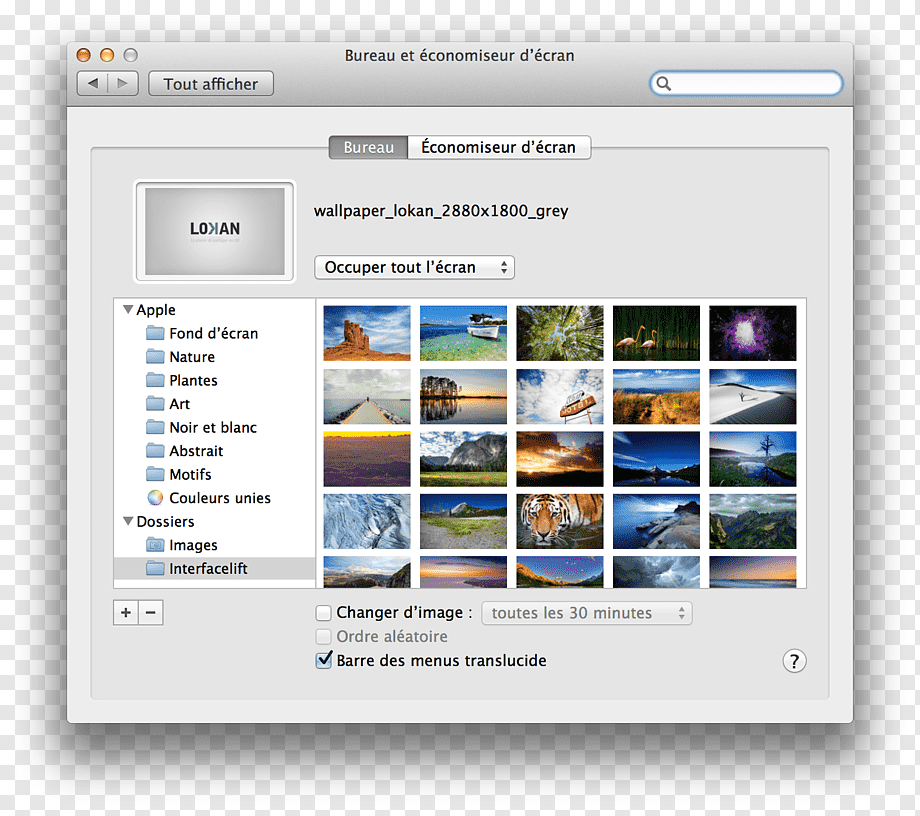
Task: Go forward with the right arrow button
Action: coord(123,83)
